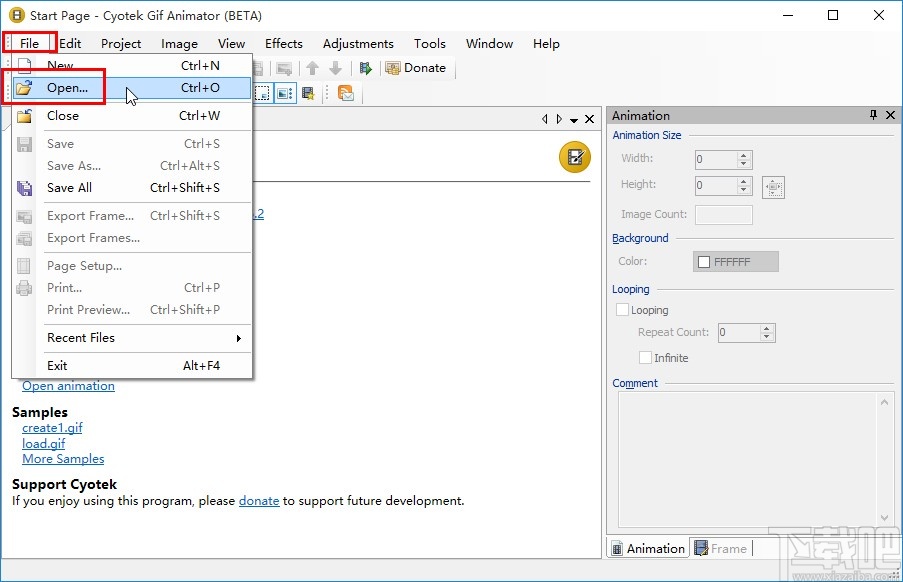Viewport: 903px width, 582px height.
Task: Choose New from the File menu
Action: 131,66
